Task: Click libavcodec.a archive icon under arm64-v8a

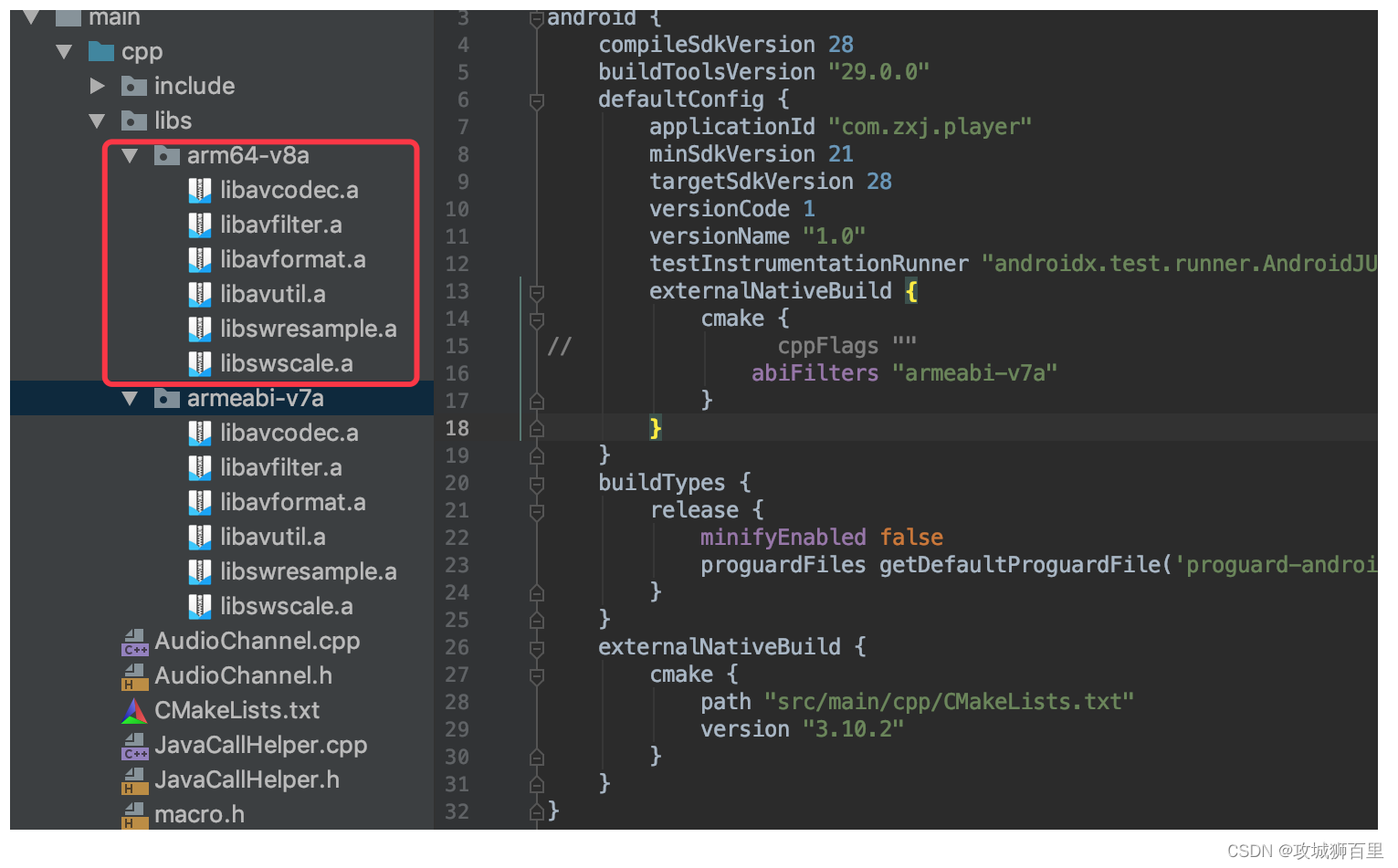Action: [200, 190]
